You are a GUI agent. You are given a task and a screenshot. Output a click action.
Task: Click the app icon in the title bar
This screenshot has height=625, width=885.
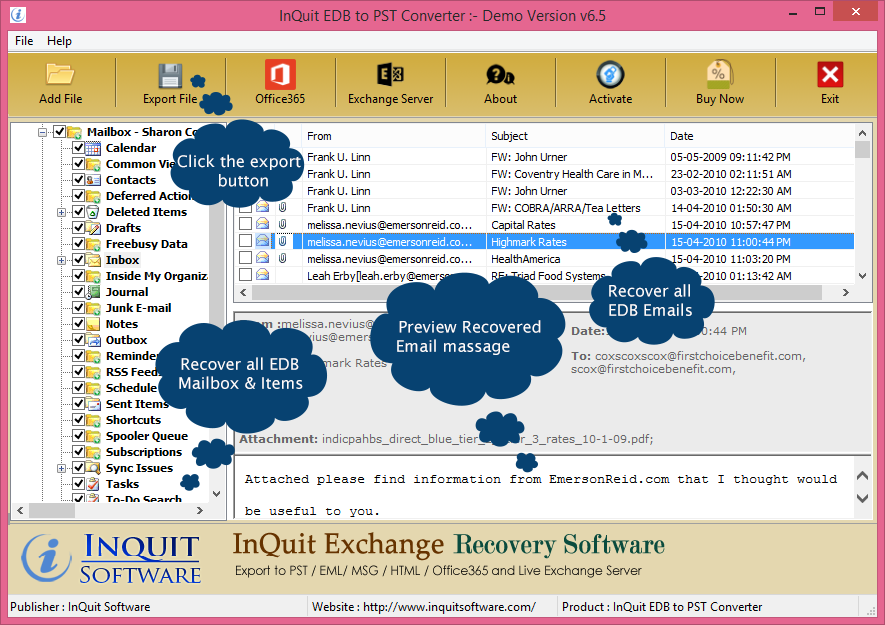[x=18, y=15]
